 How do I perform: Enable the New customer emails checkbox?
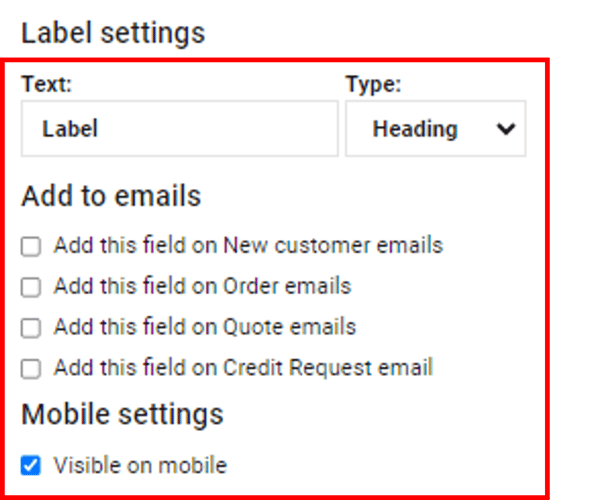coord(31,246)
